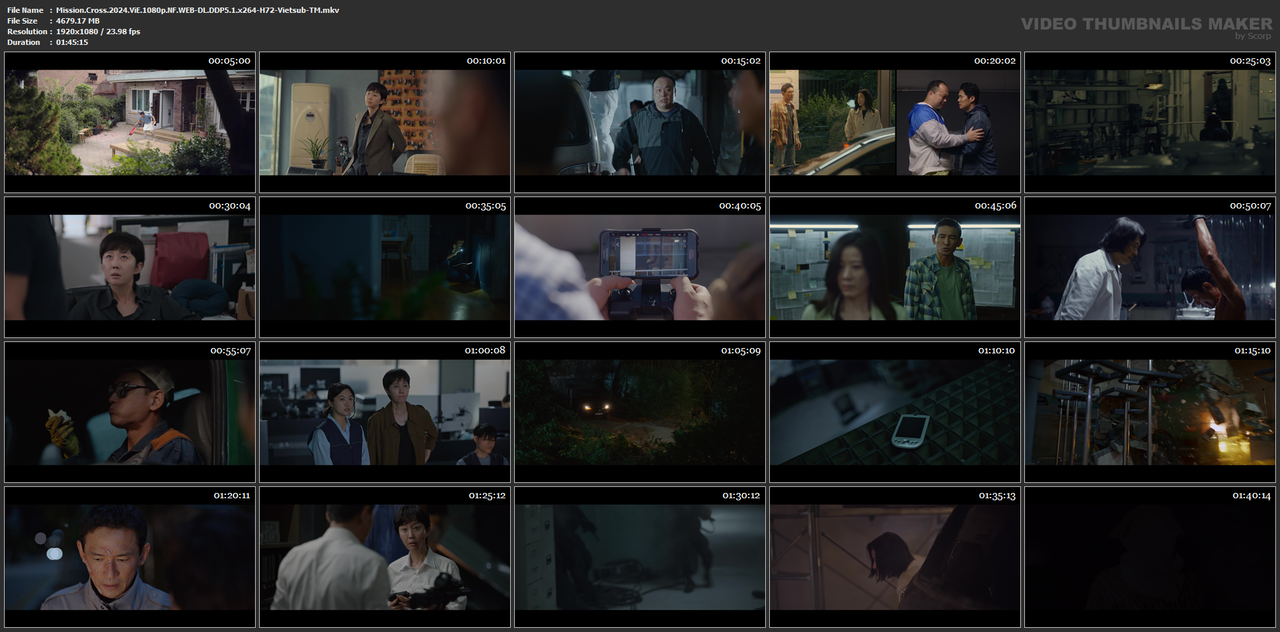Open the frame at 01:10:10

pyautogui.click(x=895, y=412)
